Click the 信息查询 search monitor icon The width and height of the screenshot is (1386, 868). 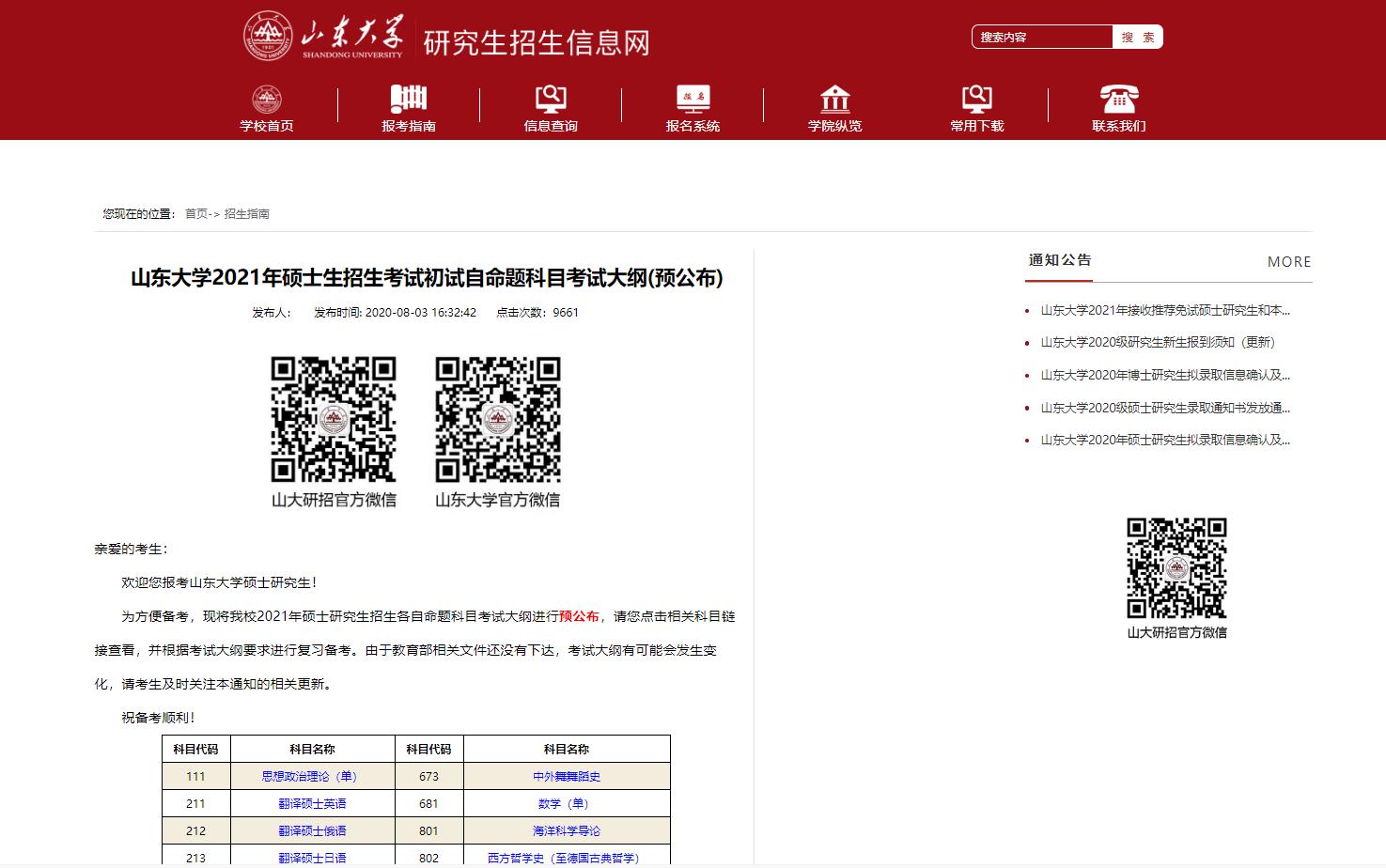[551, 99]
